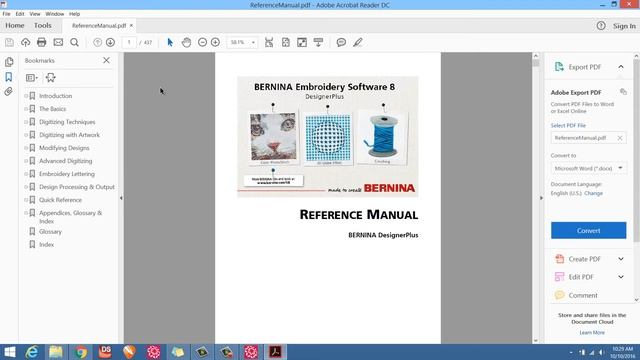The width and height of the screenshot is (640, 360).
Task: Open the Attachments paperclip panel
Action: coord(9,91)
